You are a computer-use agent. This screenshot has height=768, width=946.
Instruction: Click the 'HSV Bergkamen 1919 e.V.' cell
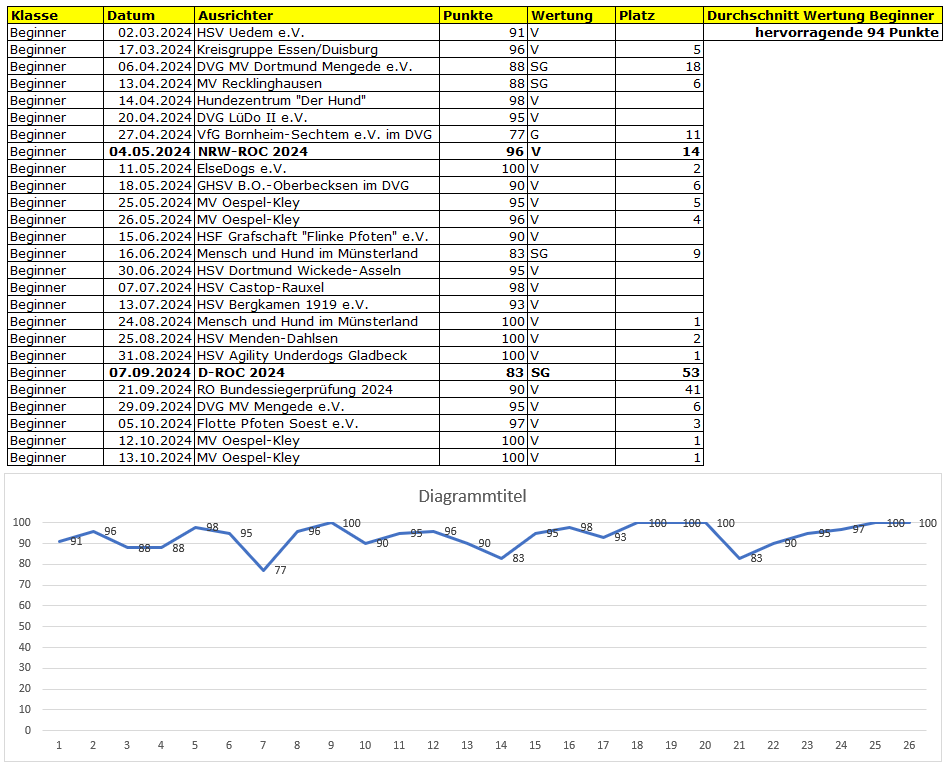tap(317, 304)
